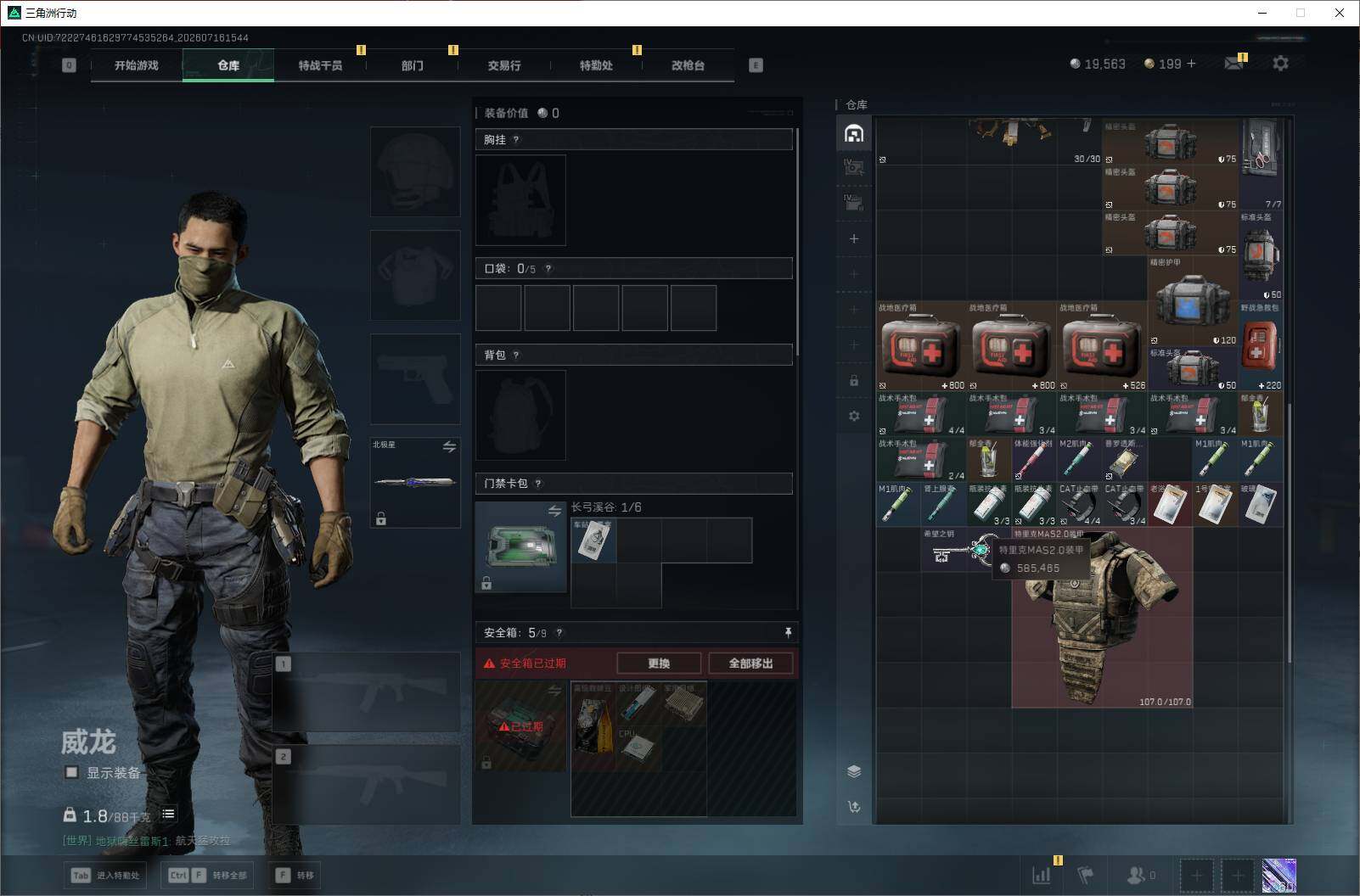Show help for 口袋 question mark

pyautogui.click(x=548, y=269)
